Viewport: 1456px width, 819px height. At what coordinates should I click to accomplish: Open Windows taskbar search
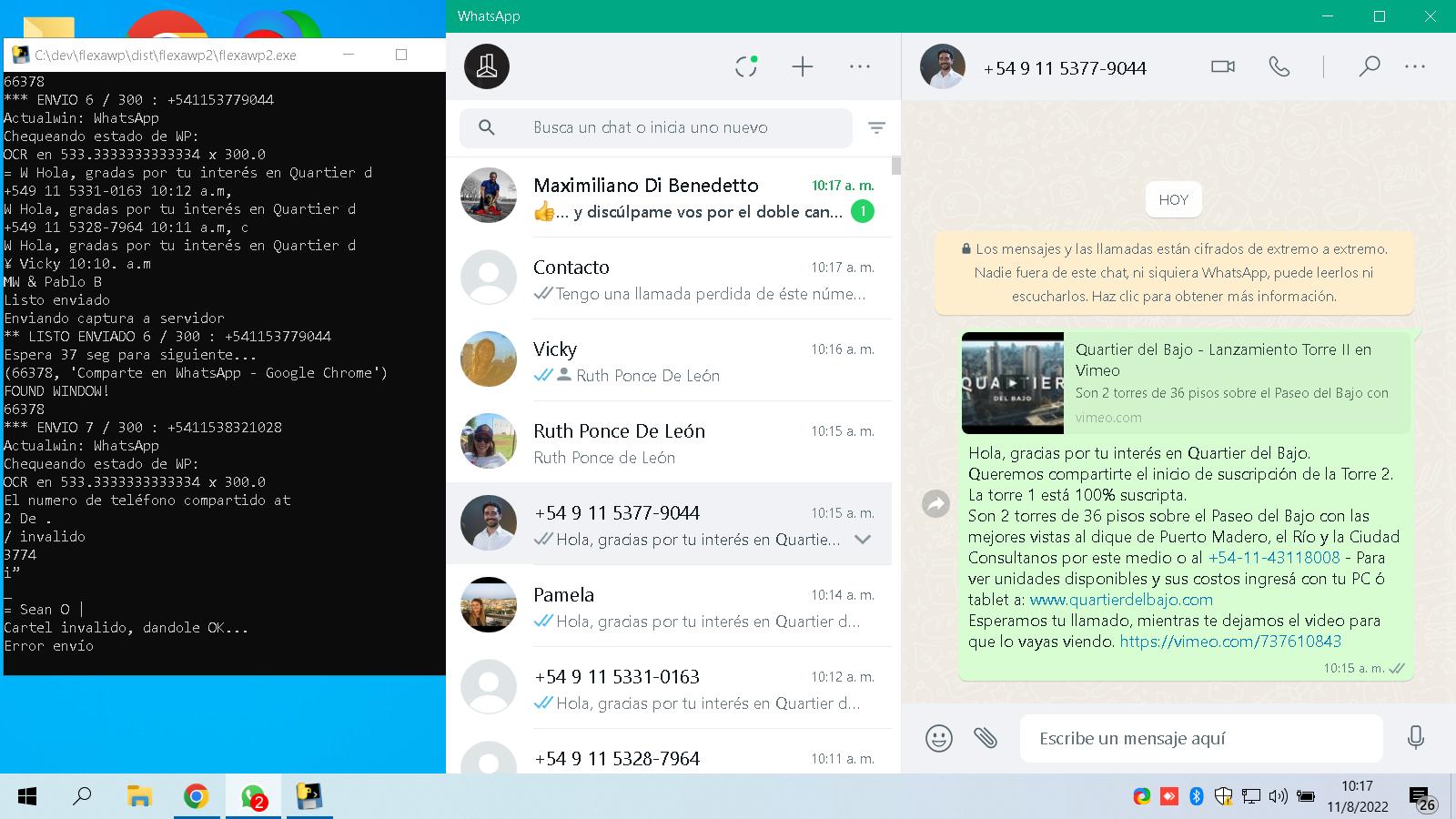pyautogui.click(x=82, y=797)
